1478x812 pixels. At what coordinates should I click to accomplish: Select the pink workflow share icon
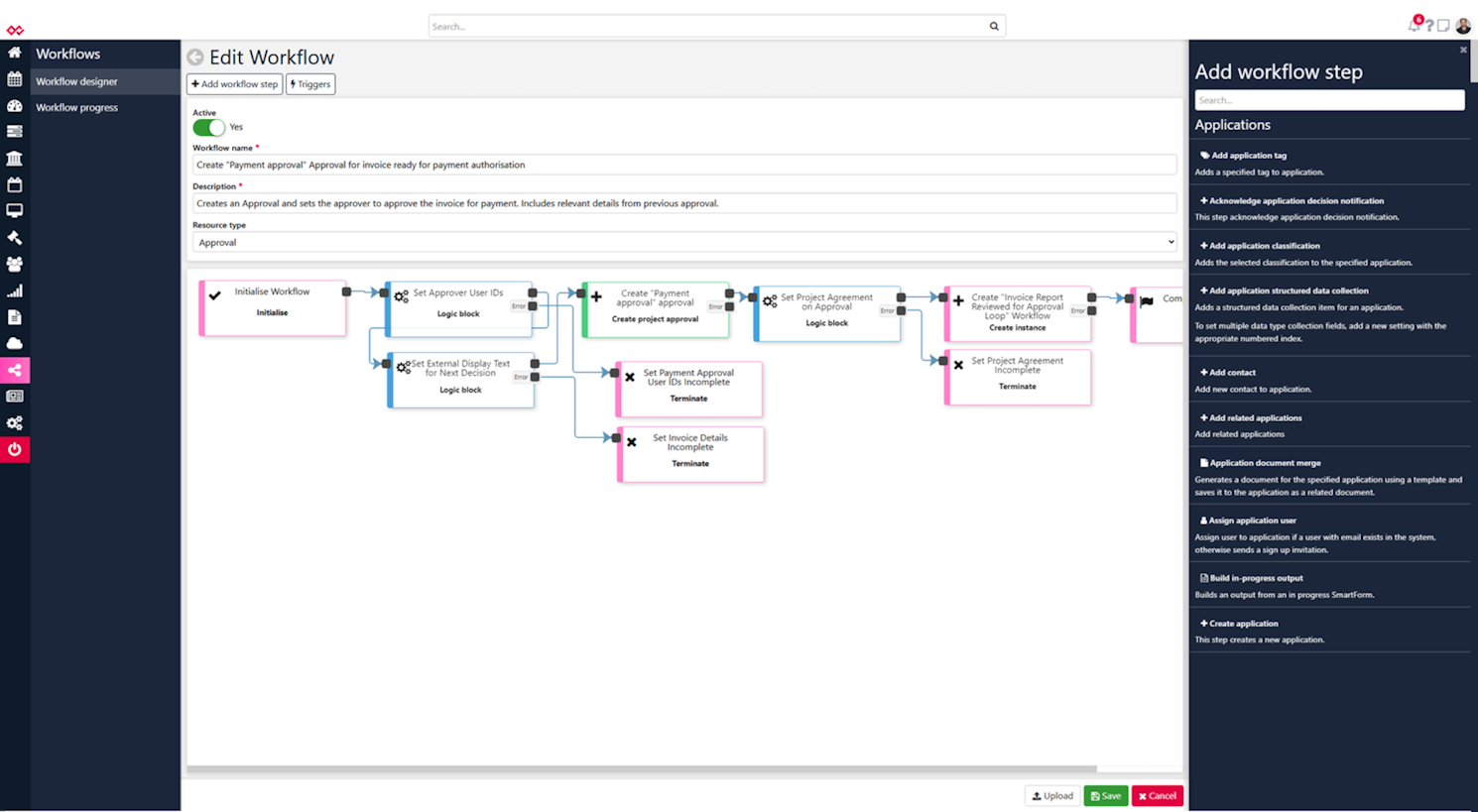click(x=15, y=371)
